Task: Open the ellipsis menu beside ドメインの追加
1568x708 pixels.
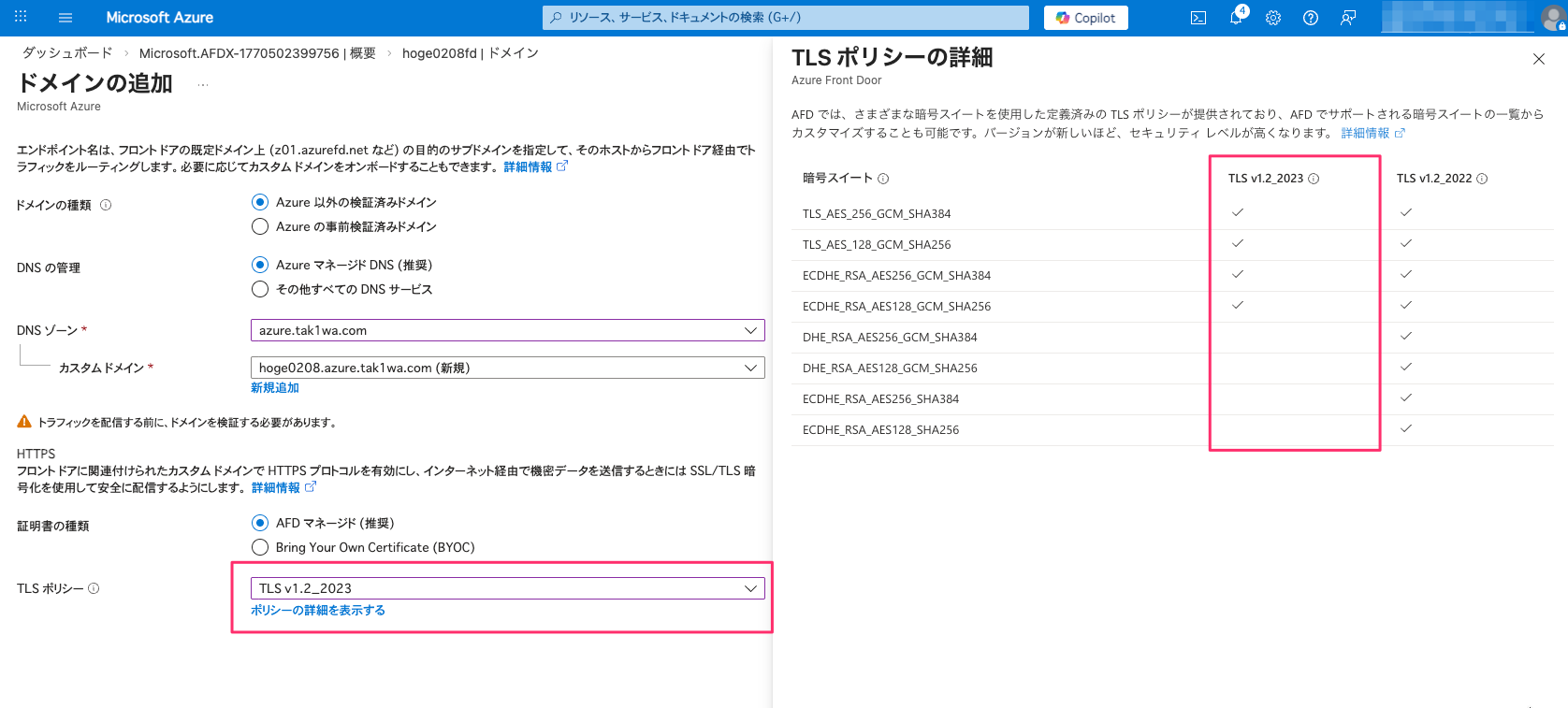Action: (x=203, y=85)
